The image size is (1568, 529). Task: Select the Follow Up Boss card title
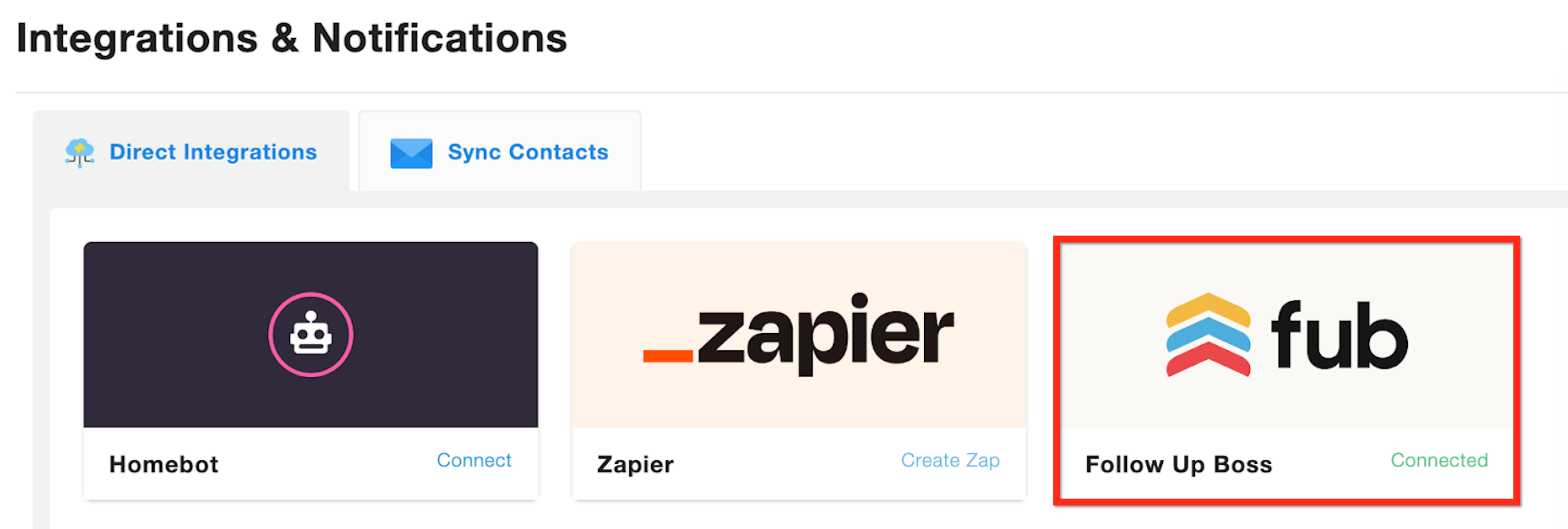1178,464
